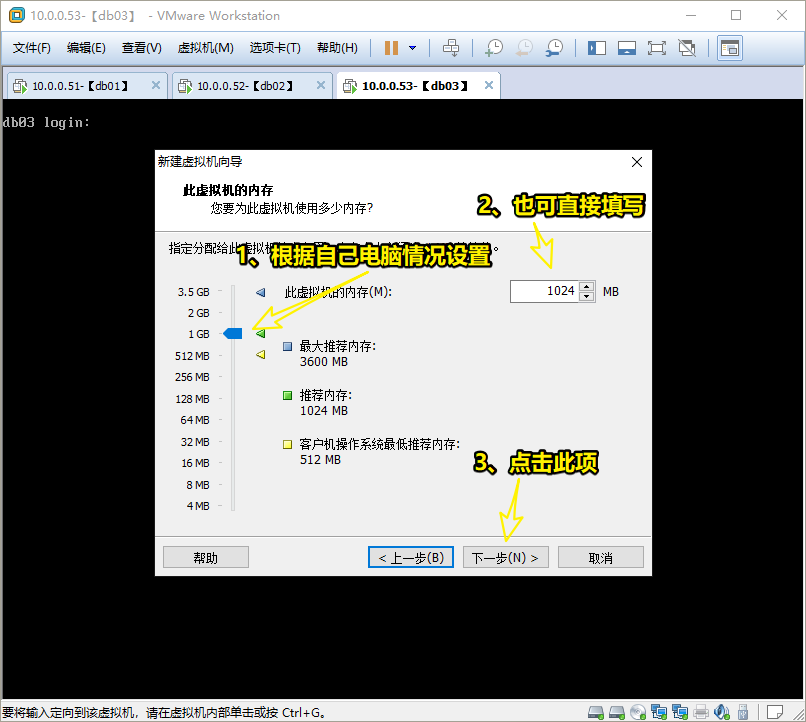Open the power options dropdown arrow
Viewport: 806px width, 722px height.
pyautogui.click(x=412, y=48)
